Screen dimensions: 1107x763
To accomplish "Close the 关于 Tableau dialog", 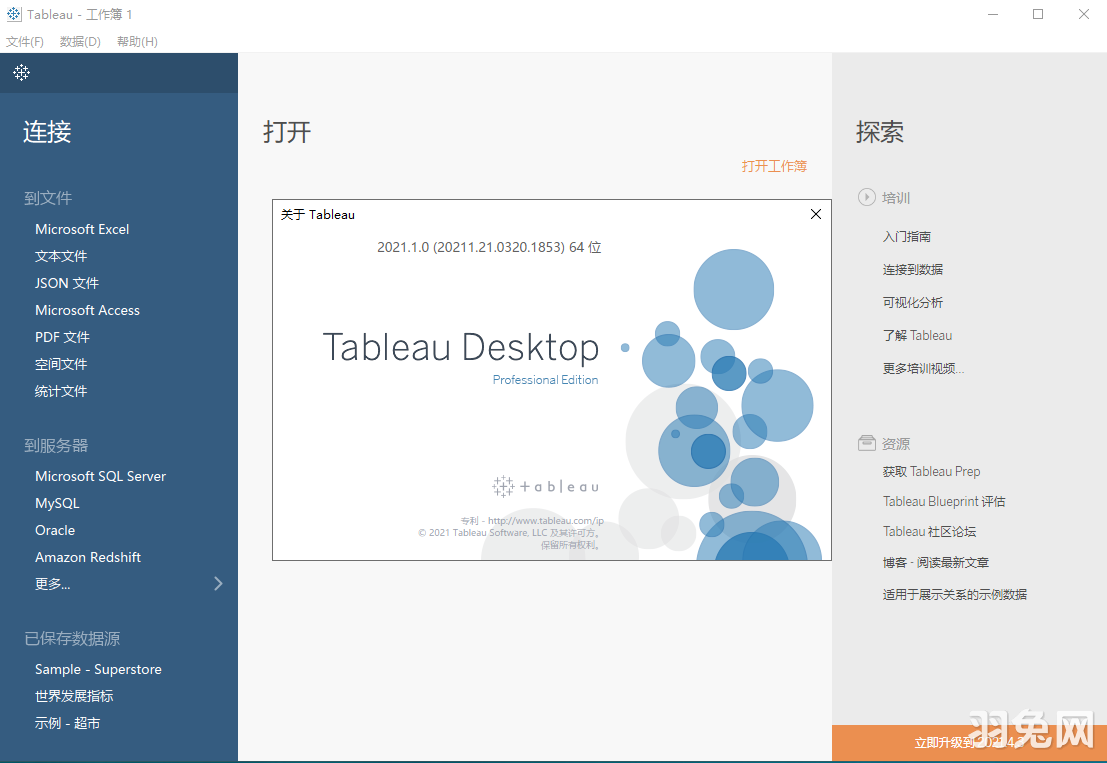I will (815, 214).
